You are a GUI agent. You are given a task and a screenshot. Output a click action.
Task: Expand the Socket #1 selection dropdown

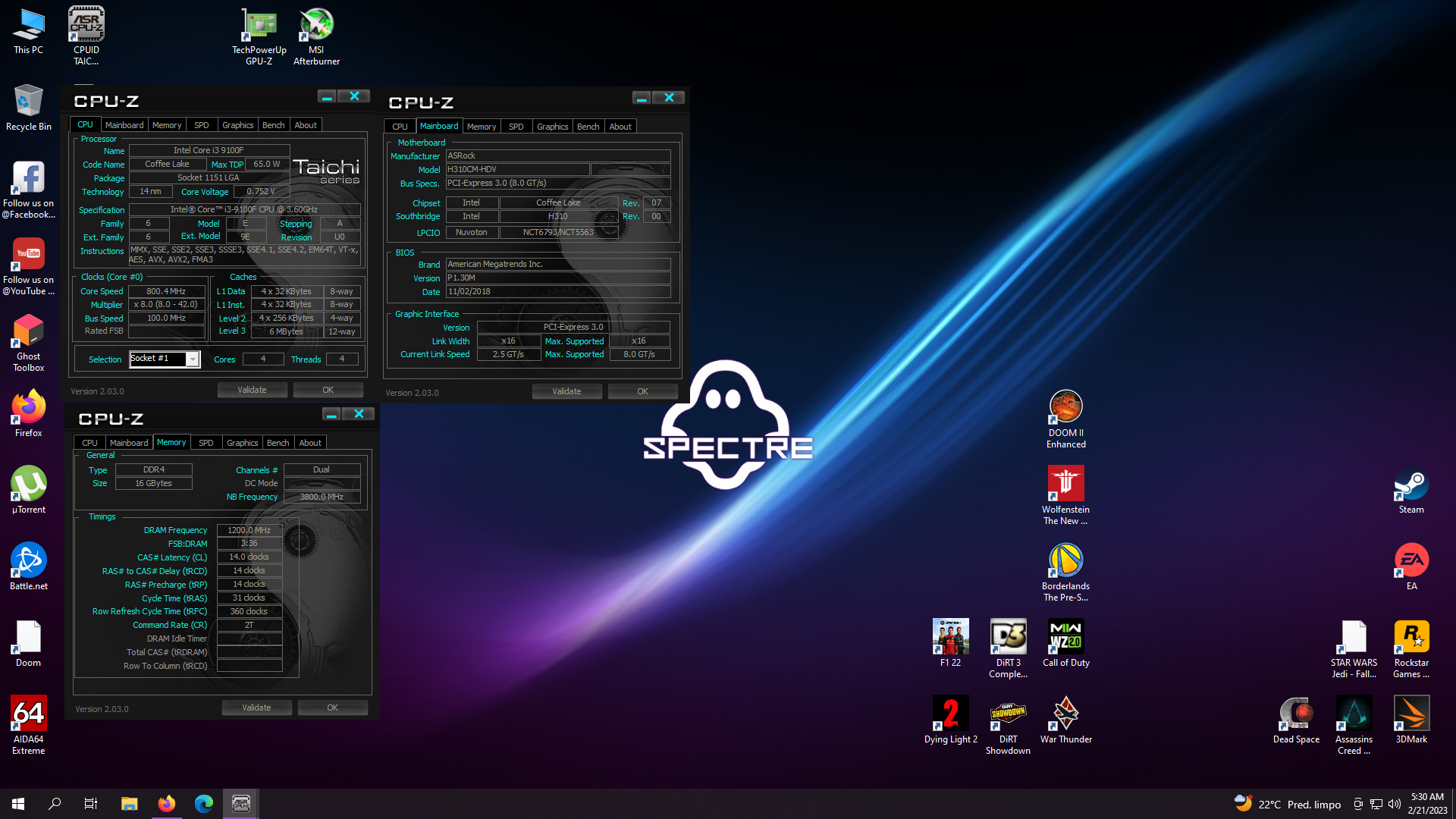point(193,359)
